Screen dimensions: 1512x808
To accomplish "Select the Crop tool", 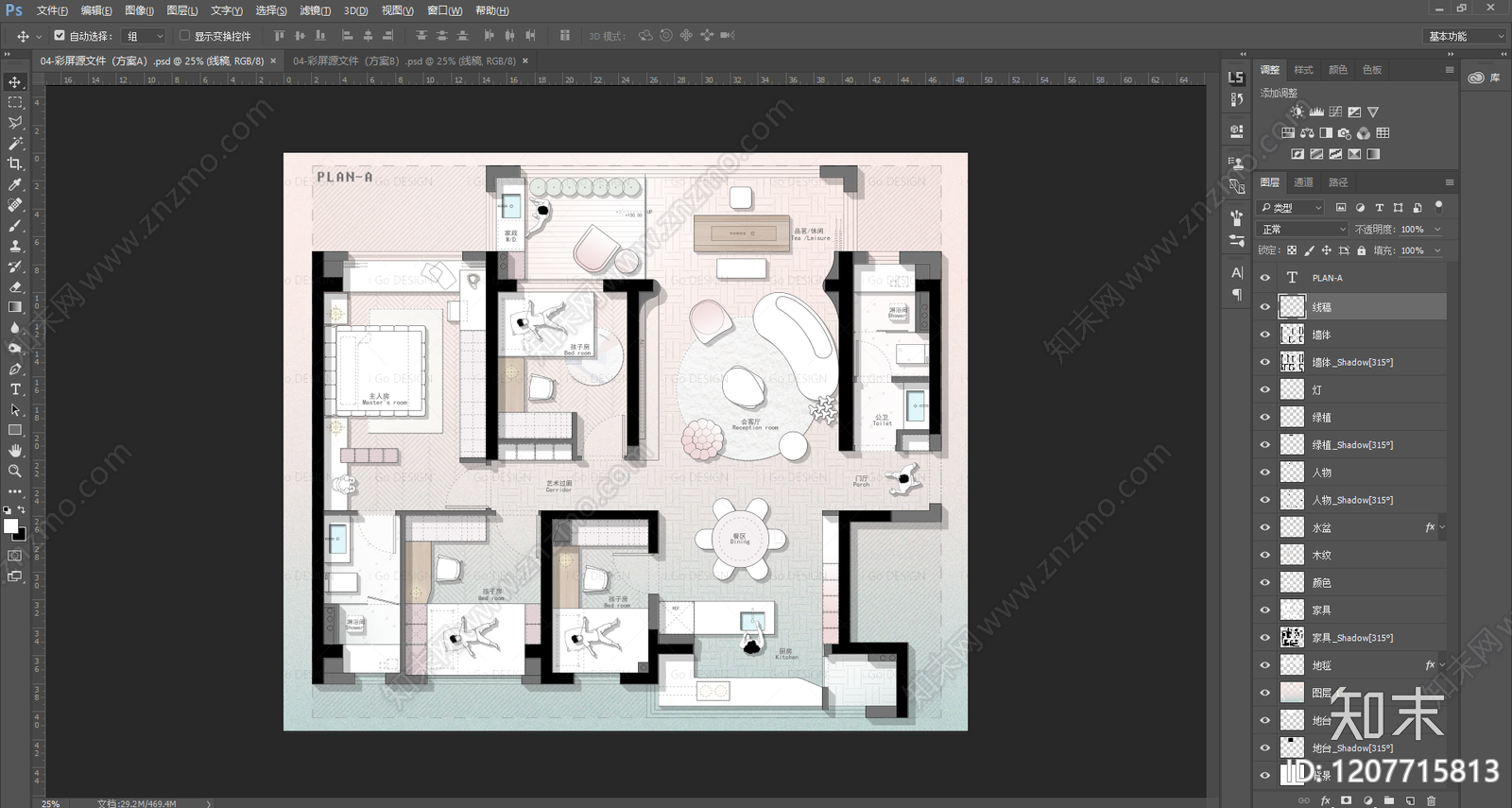I will click(x=15, y=163).
